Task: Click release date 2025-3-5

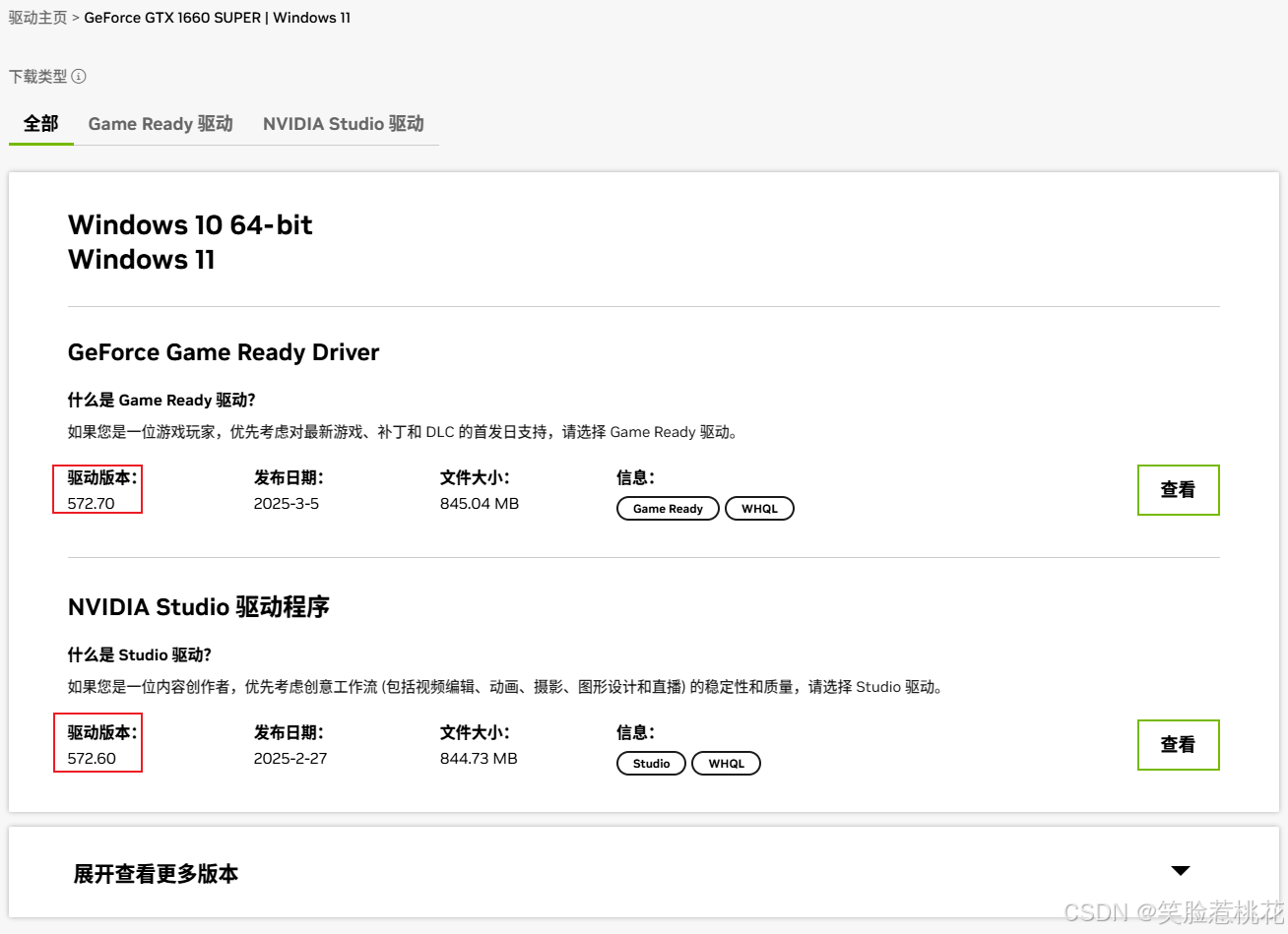Action: tap(287, 504)
